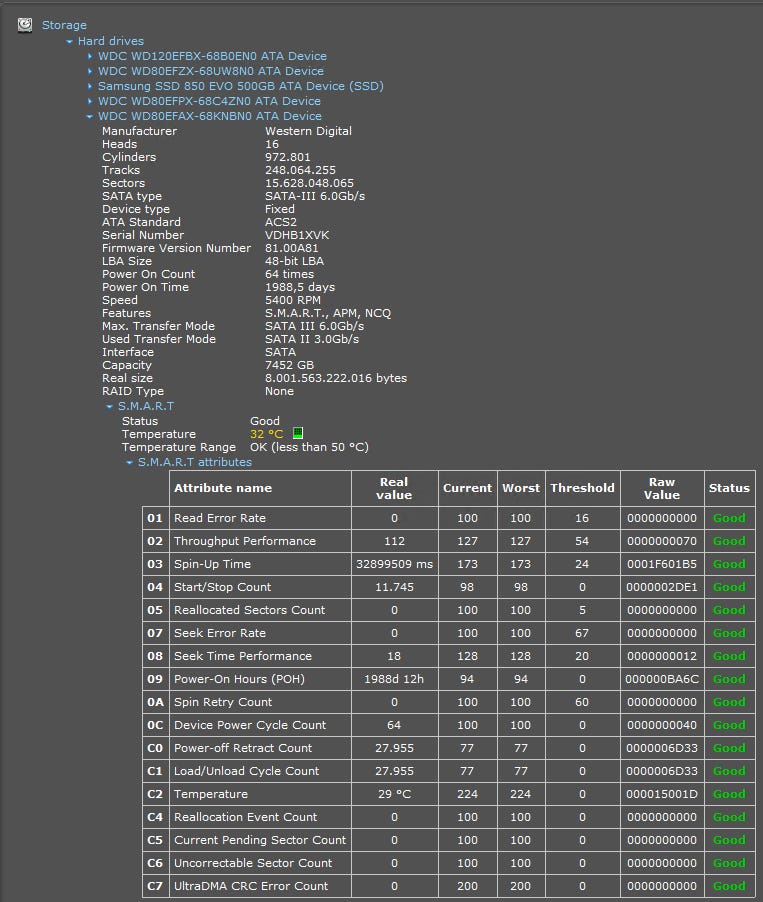This screenshot has height=902, width=763.
Task: Collapse the S.M.A.R.T section
Action: 110,406
